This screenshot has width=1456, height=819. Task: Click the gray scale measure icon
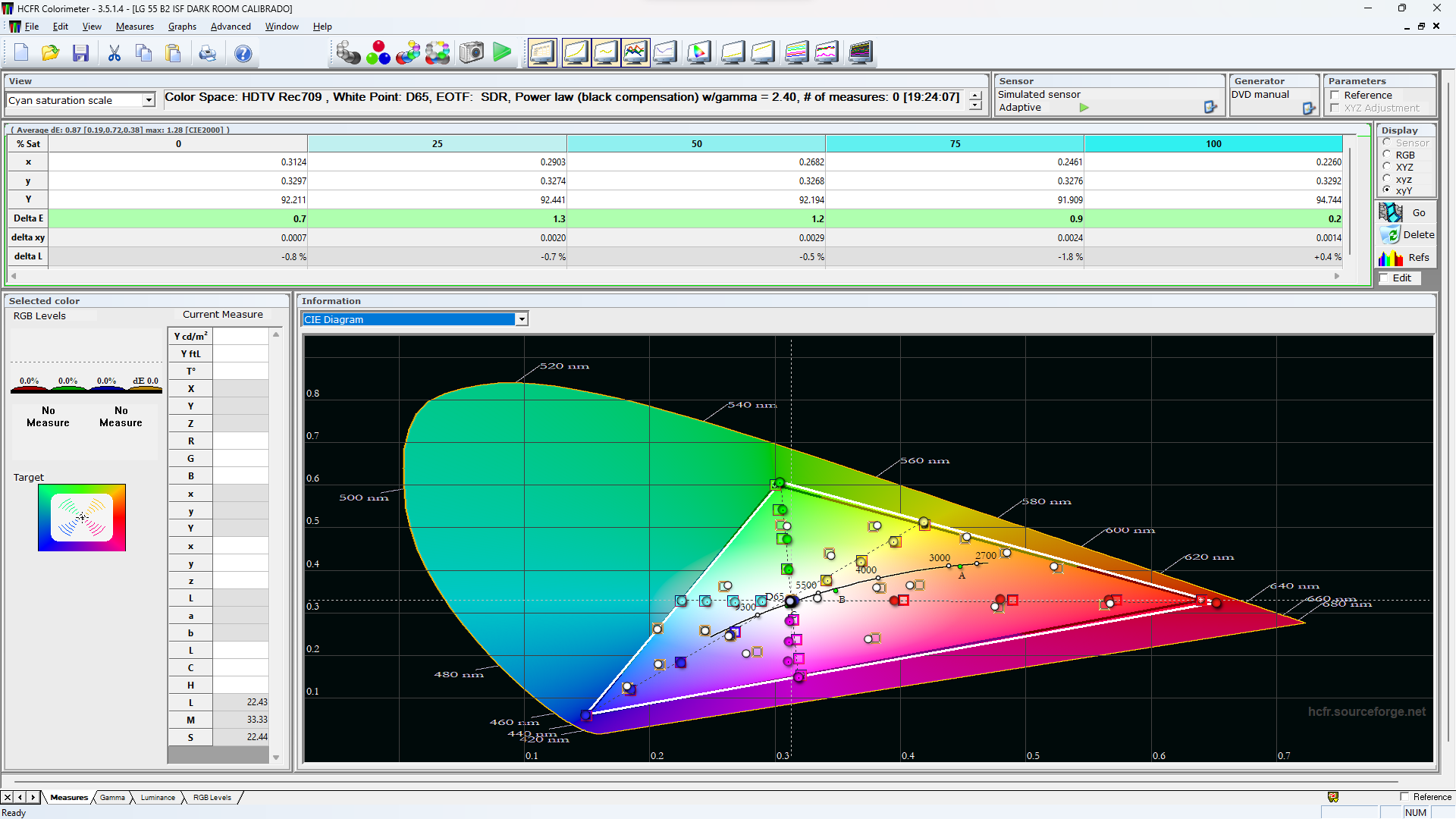[348, 53]
